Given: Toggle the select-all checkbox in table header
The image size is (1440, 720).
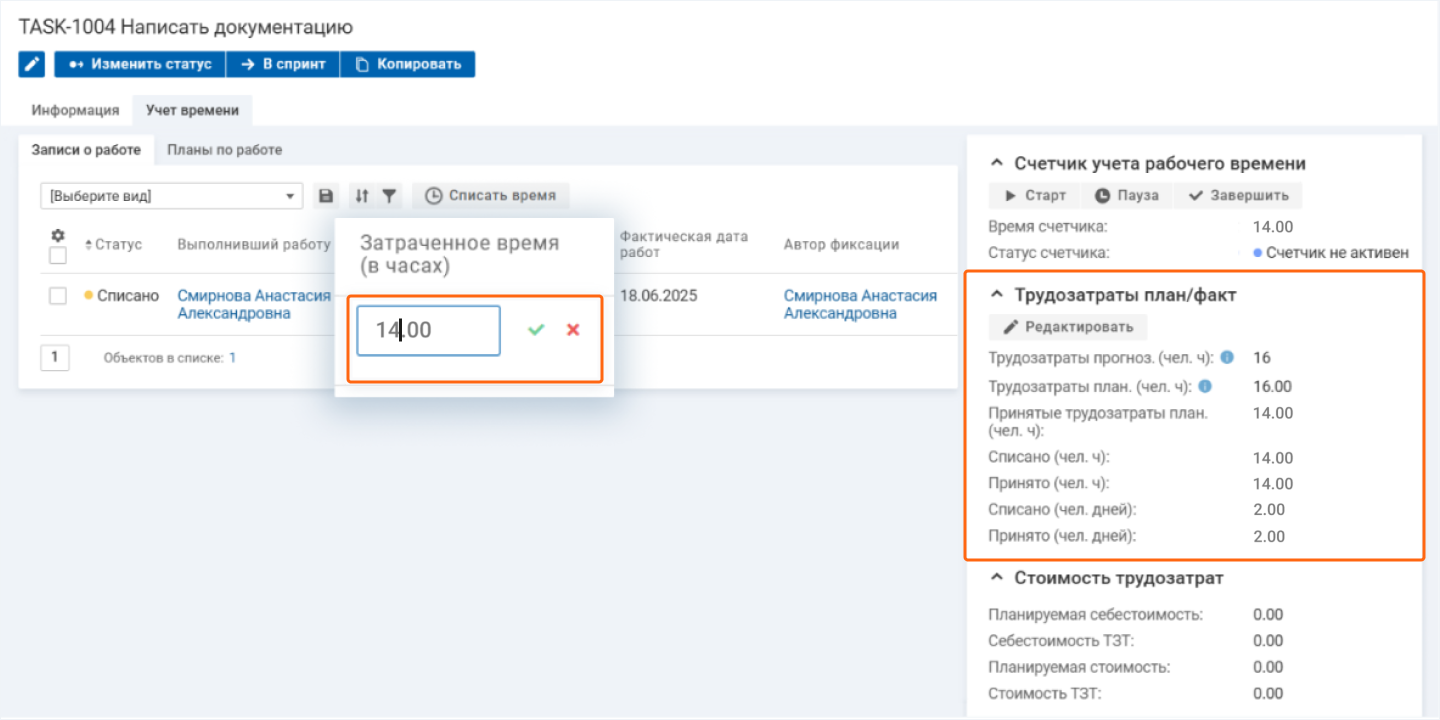Looking at the screenshot, I should [x=58, y=256].
